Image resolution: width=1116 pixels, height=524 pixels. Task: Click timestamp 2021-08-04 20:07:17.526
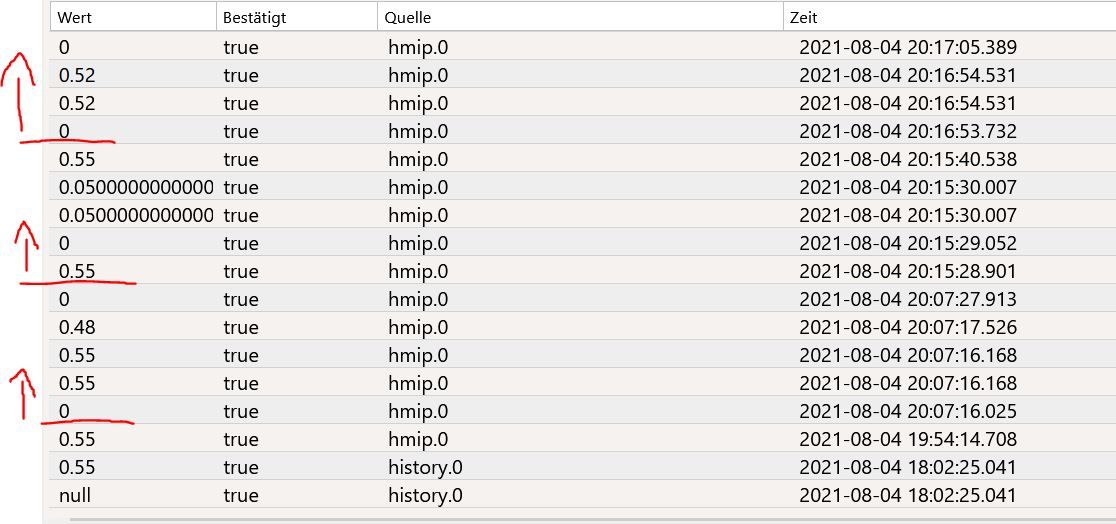click(907, 328)
